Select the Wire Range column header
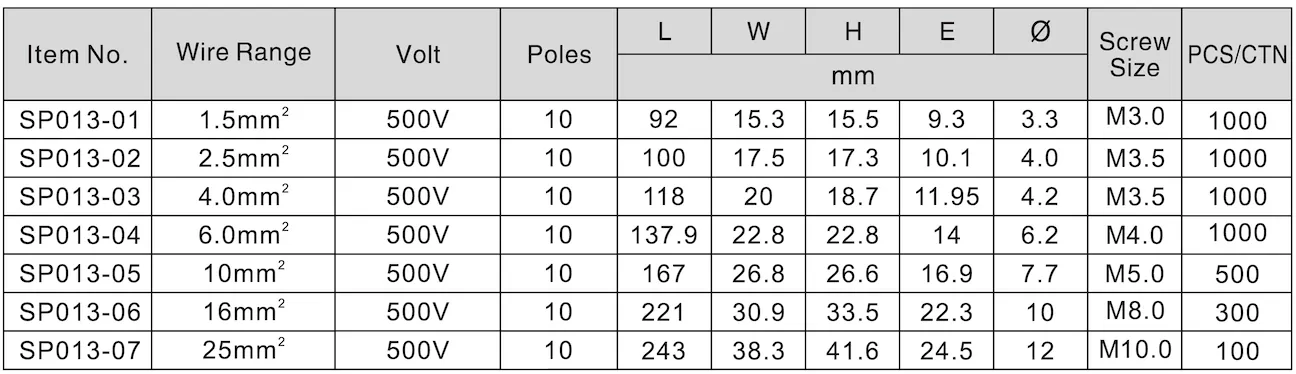Viewport: 1296px width, 374px height. pyautogui.click(x=243, y=54)
